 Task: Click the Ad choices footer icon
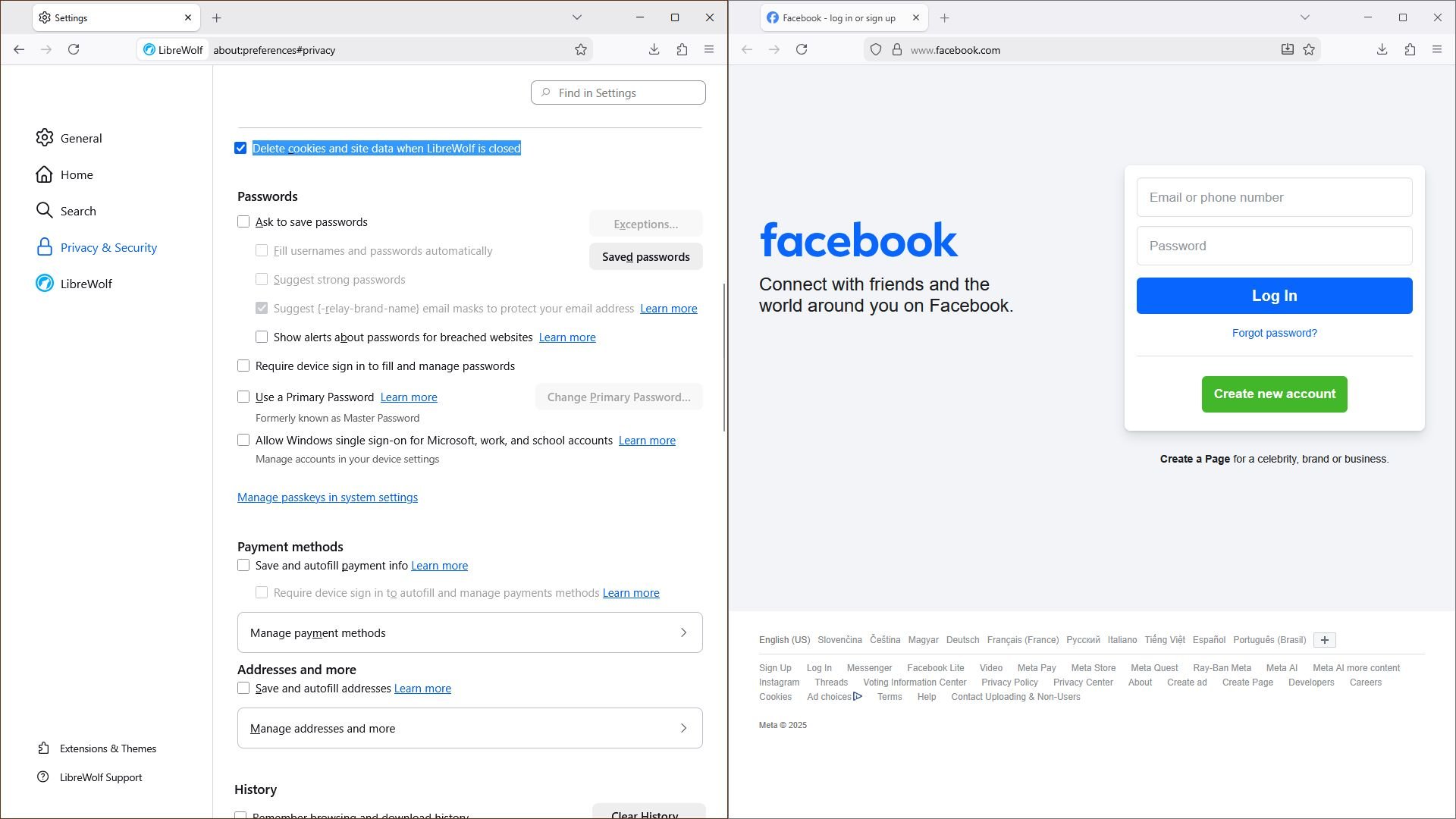coord(858,696)
